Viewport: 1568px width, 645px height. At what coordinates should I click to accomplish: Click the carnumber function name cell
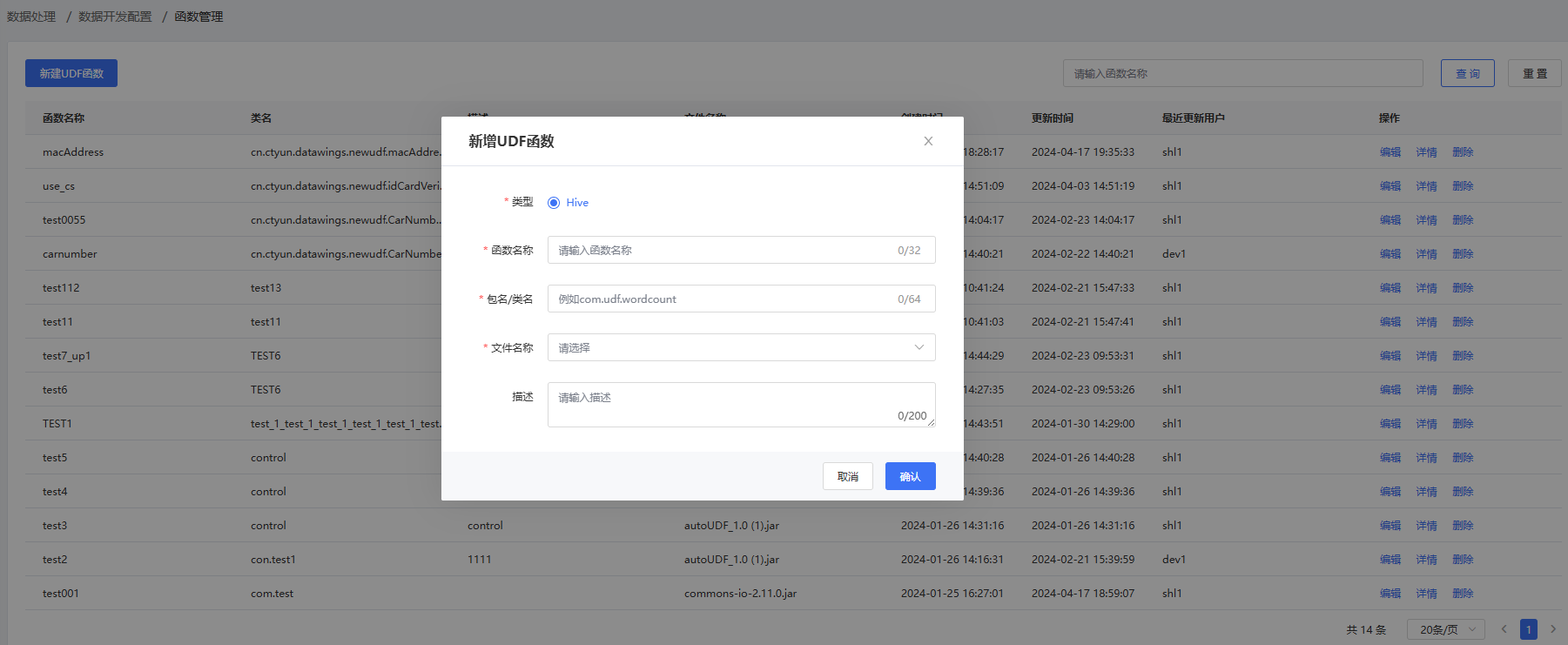pos(70,254)
